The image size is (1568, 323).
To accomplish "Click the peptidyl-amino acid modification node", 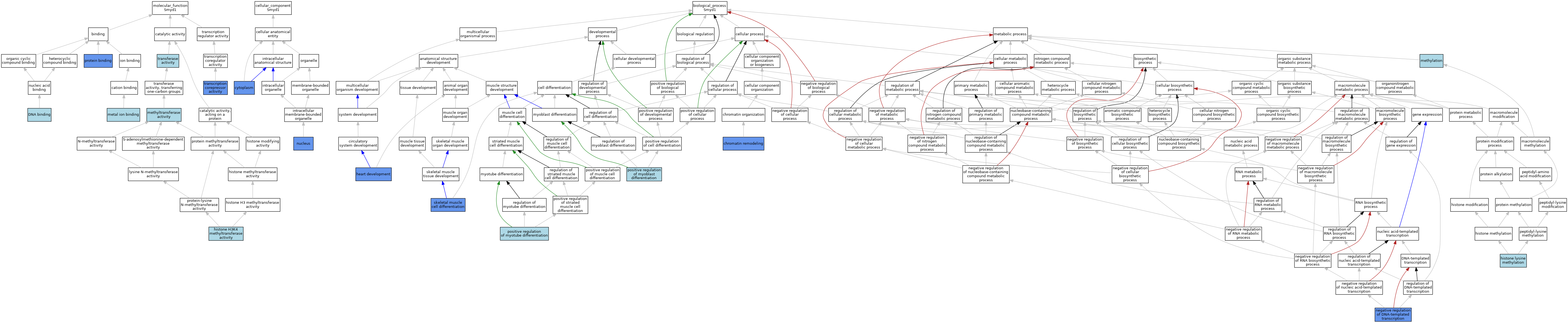I will point(1535,174).
